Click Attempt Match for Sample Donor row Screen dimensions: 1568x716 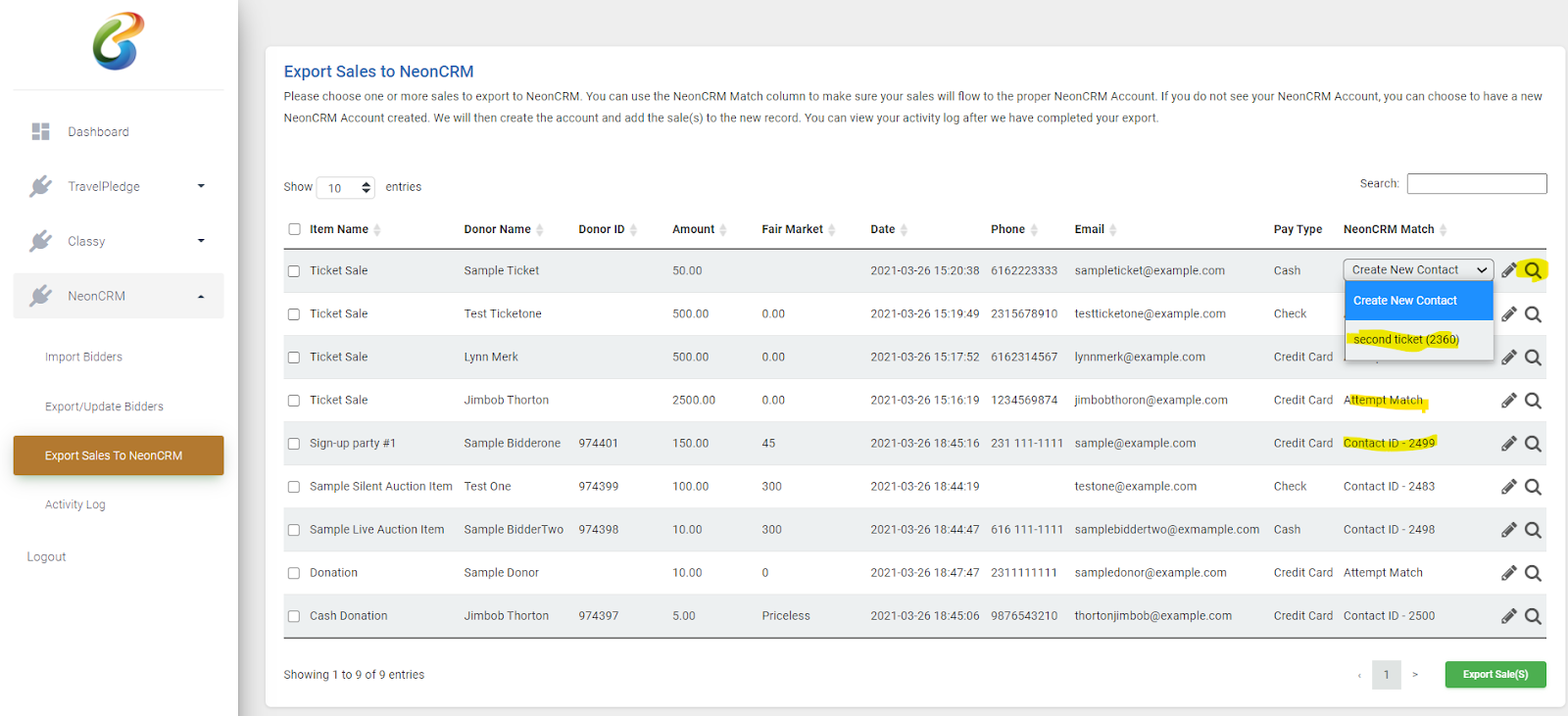point(1383,573)
